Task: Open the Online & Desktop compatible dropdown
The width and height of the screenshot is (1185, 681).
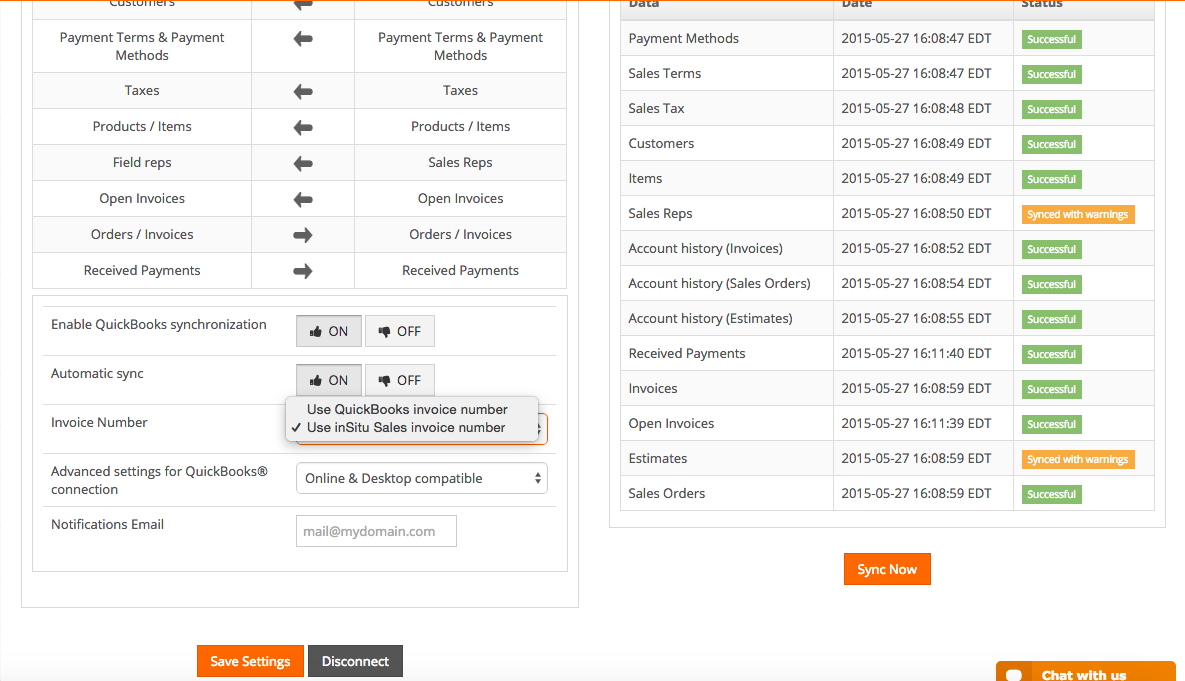Action: (421, 478)
